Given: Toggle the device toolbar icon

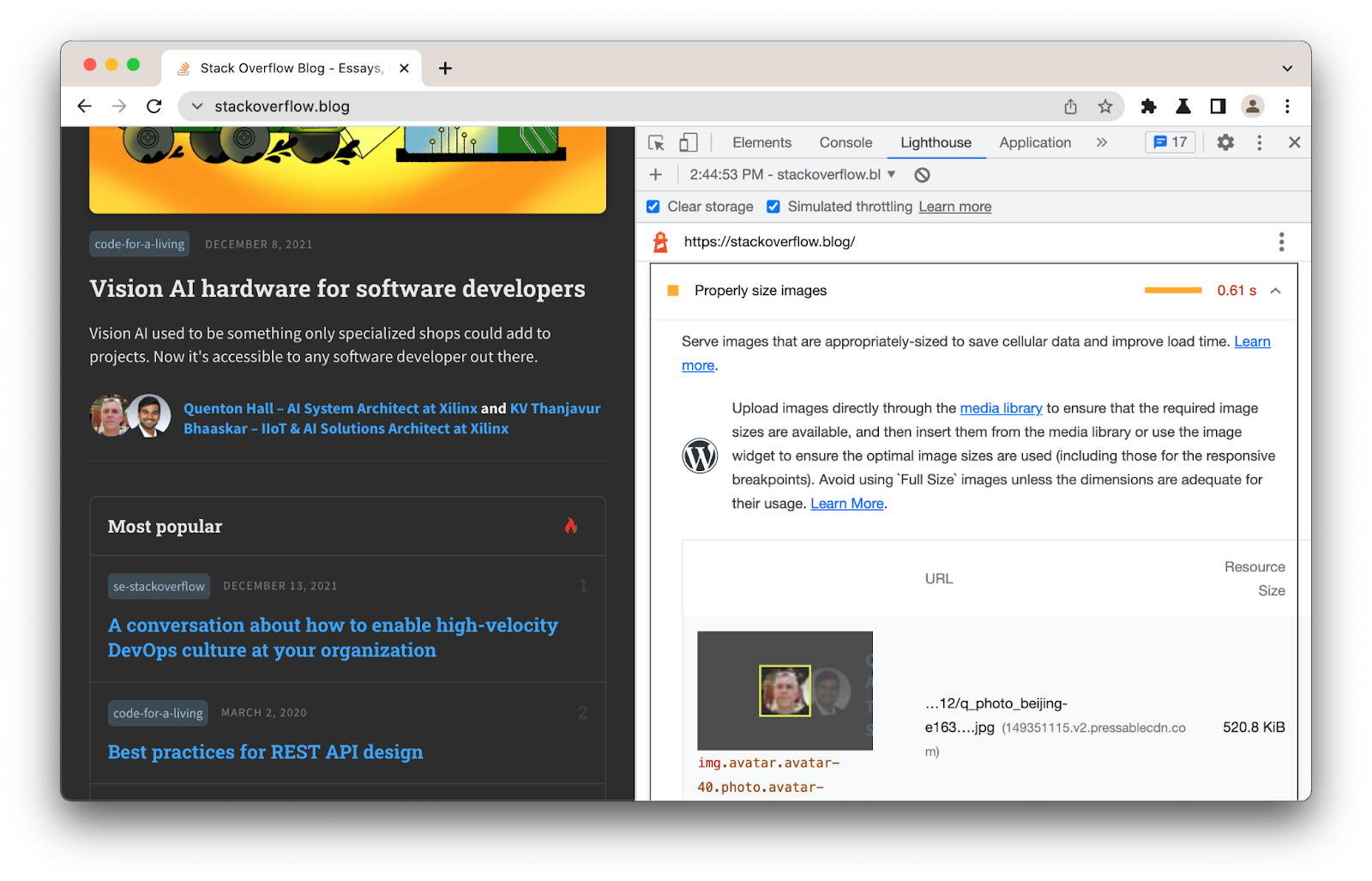Looking at the screenshot, I should 689,142.
